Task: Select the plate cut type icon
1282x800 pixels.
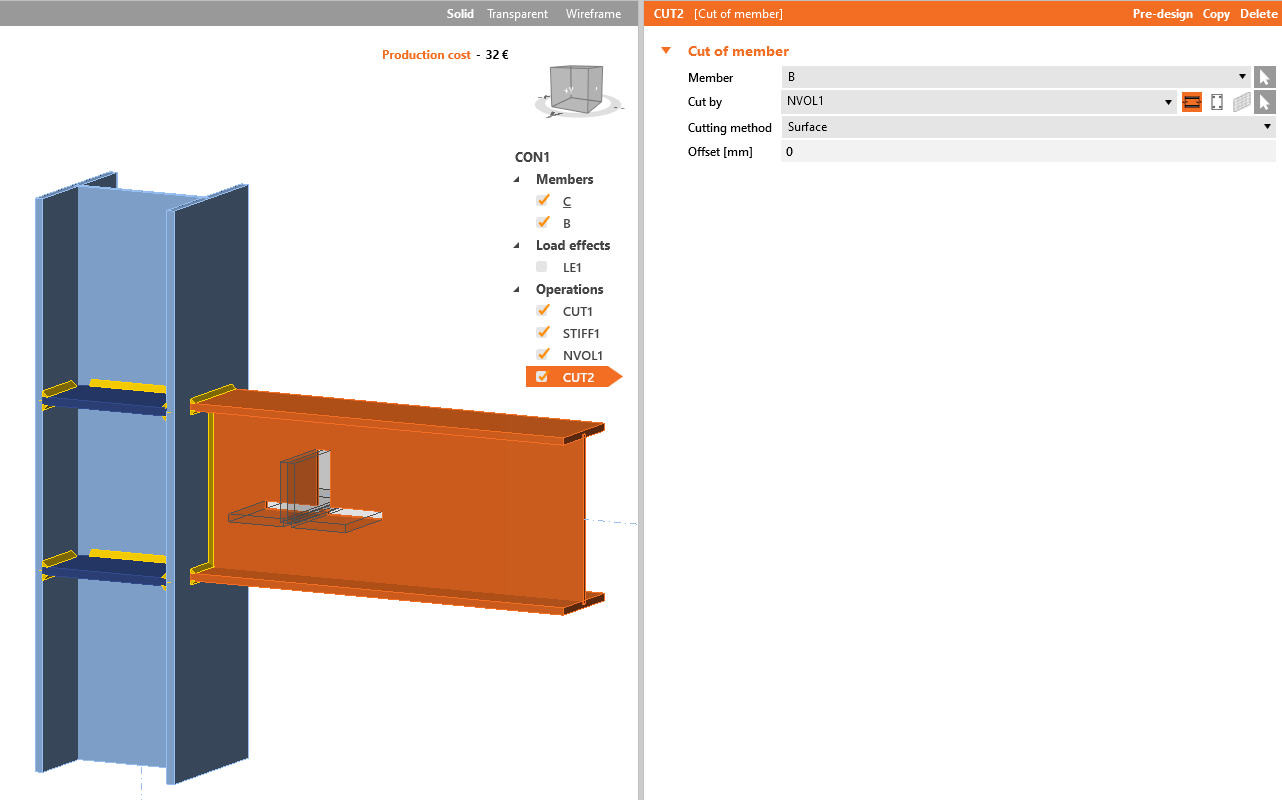Action: 1216,102
